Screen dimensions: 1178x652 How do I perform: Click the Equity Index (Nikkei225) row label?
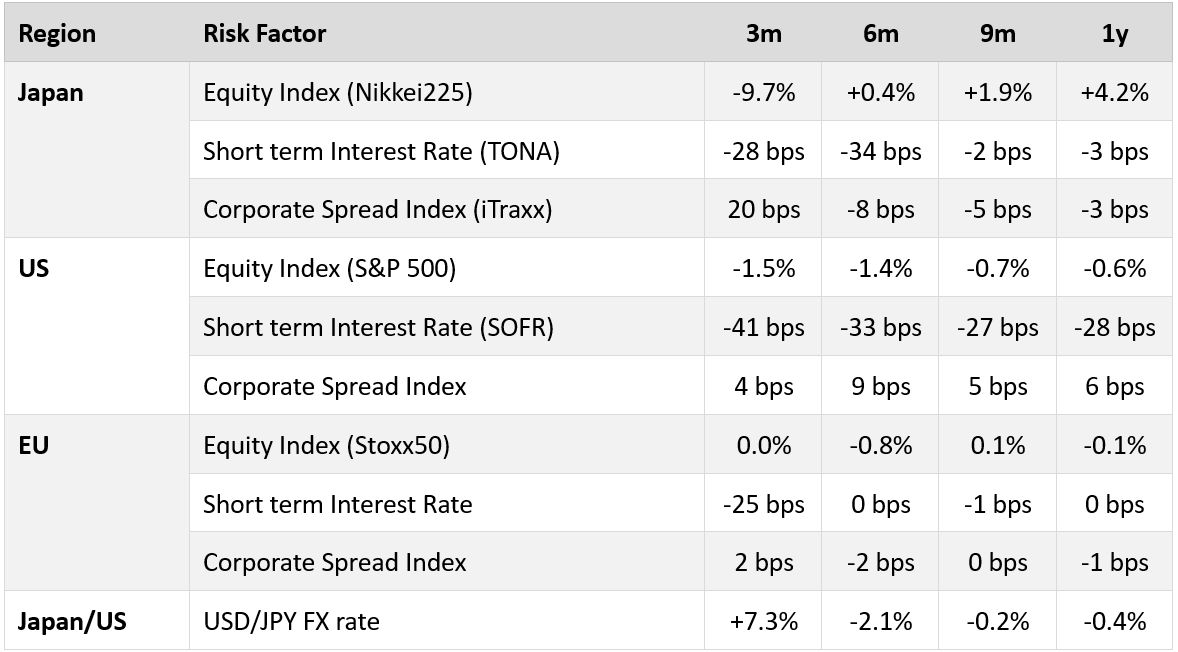[337, 93]
